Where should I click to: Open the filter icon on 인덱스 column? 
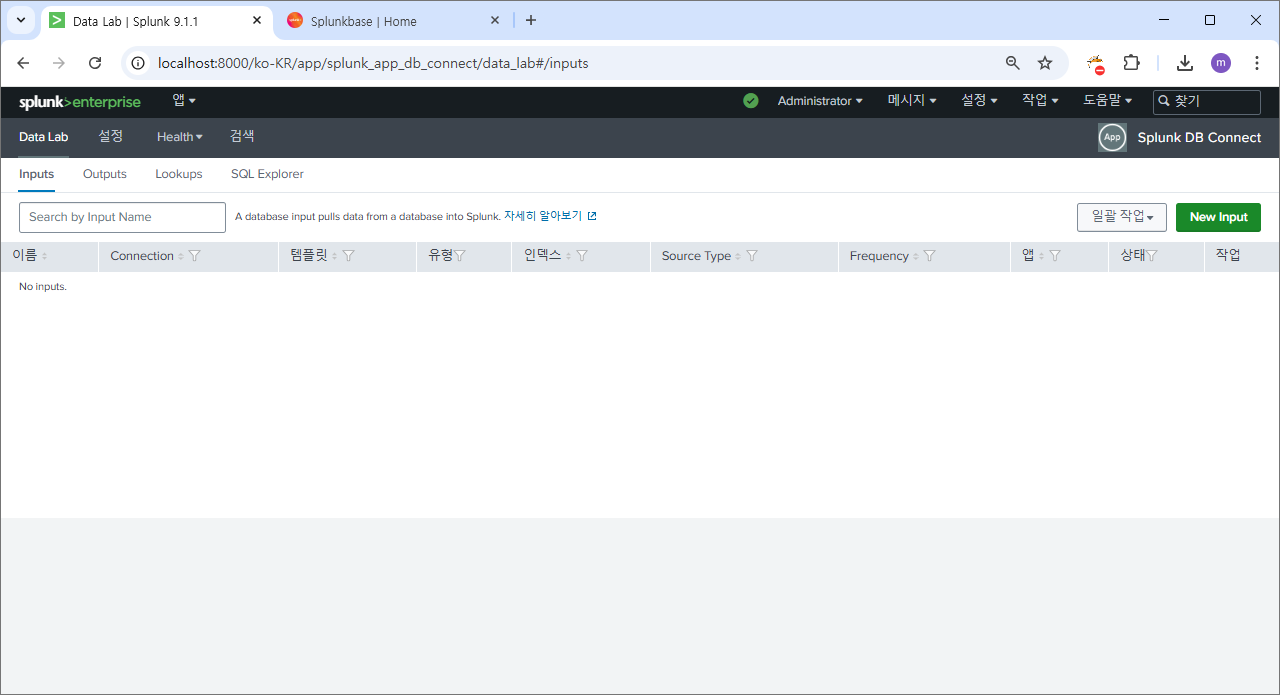(x=582, y=256)
